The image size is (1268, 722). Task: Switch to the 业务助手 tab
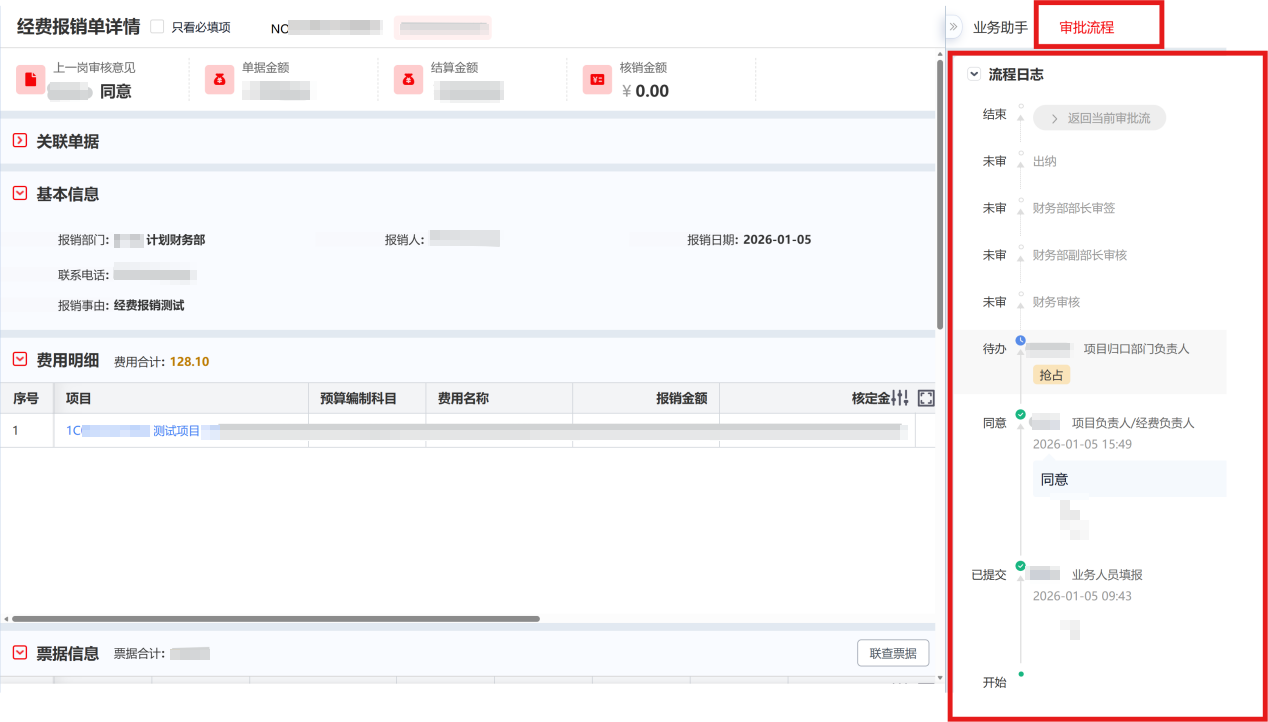(x=1000, y=27)
